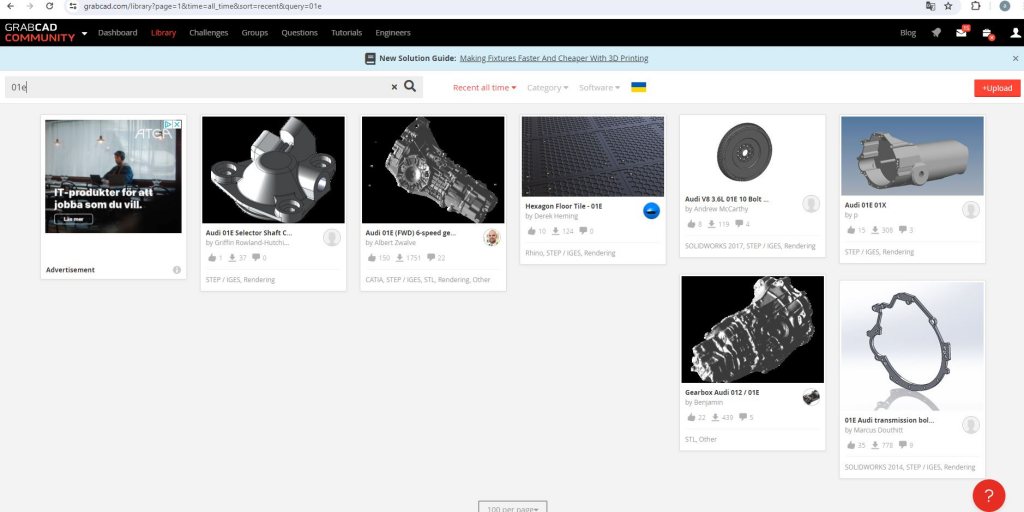Viewport: 1024px width, 512px height.
Task: Bookmark this page with the star icon
Action: (x=948, y=6)
